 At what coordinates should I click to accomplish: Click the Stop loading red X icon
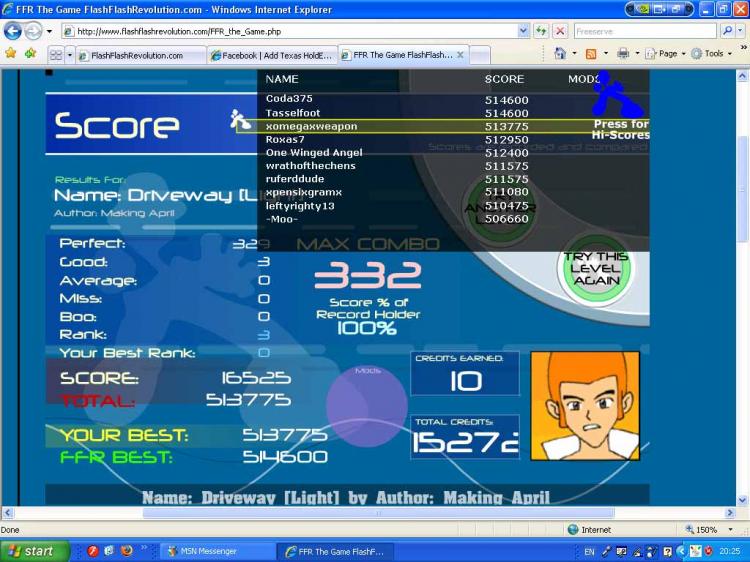[560, 32]
